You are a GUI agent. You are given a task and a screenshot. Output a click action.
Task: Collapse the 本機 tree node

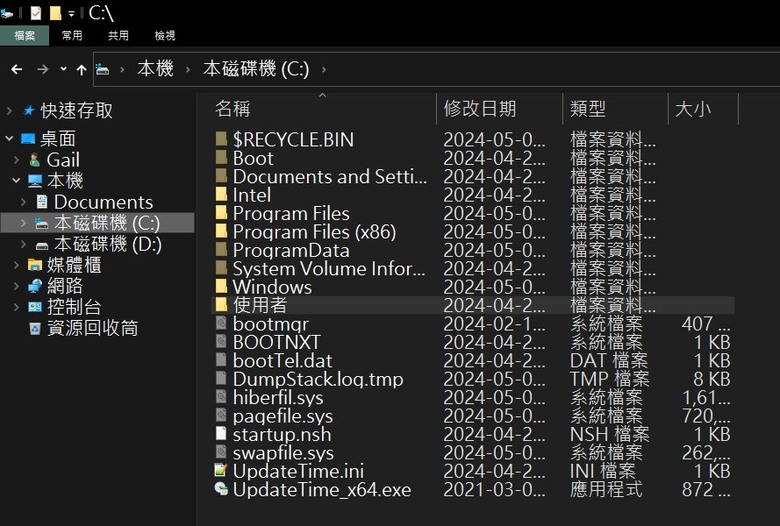coord(16,181)
